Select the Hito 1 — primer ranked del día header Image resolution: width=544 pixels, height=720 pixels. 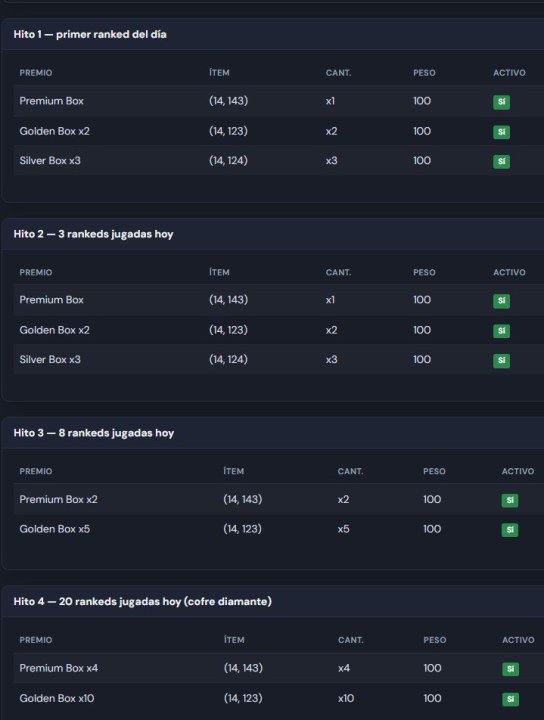point(90,34)
